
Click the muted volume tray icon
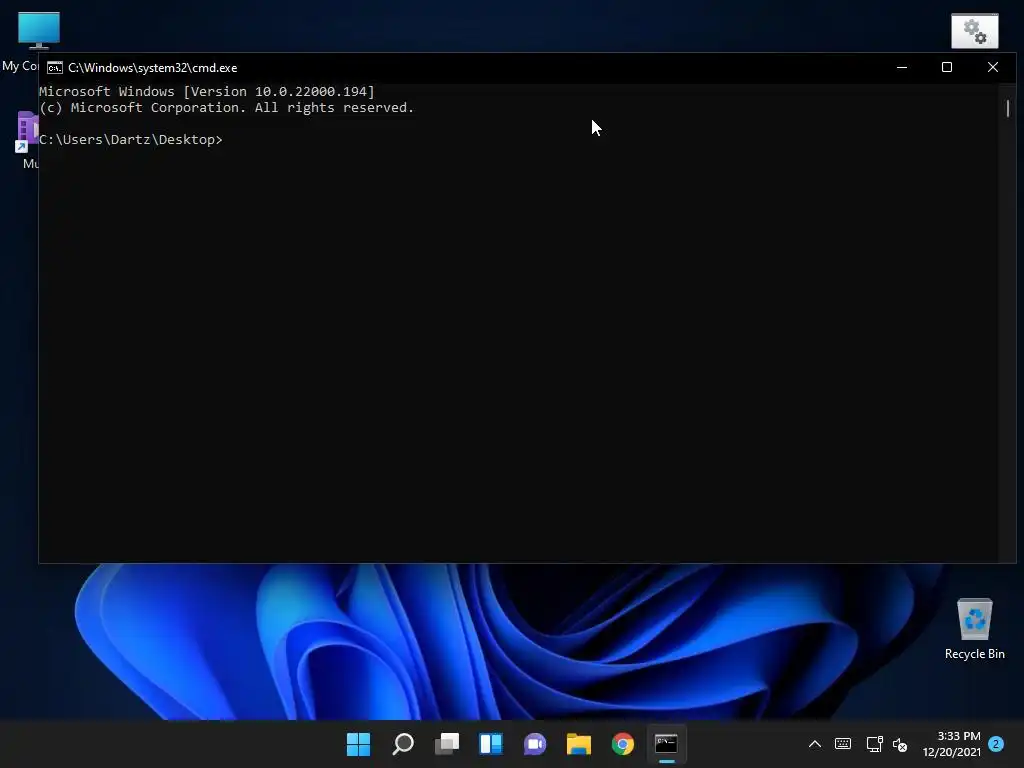(x=900, y=744)
